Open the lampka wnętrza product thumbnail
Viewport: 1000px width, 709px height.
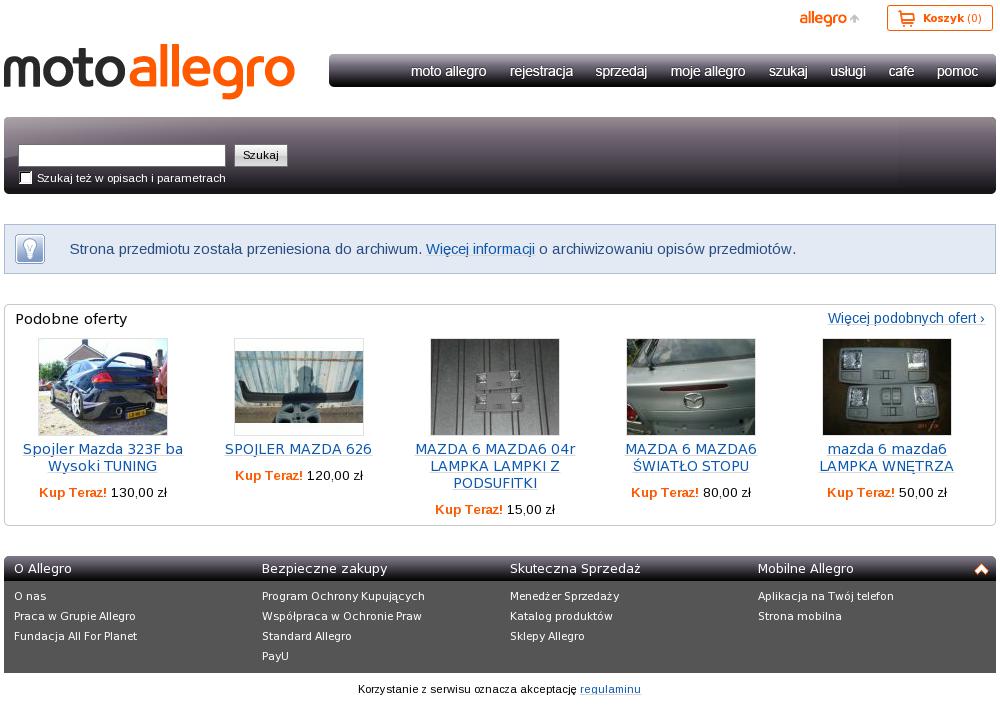point(886,387)
